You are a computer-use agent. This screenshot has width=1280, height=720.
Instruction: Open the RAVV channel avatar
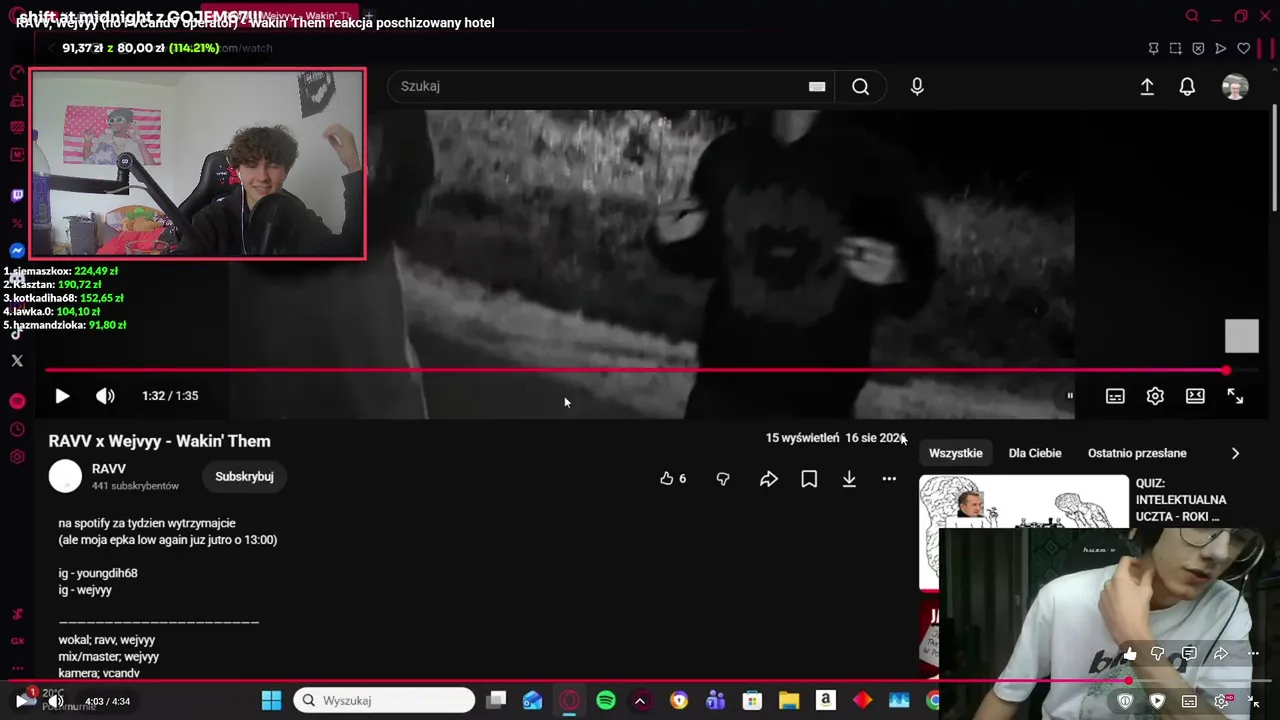point(65,476)
